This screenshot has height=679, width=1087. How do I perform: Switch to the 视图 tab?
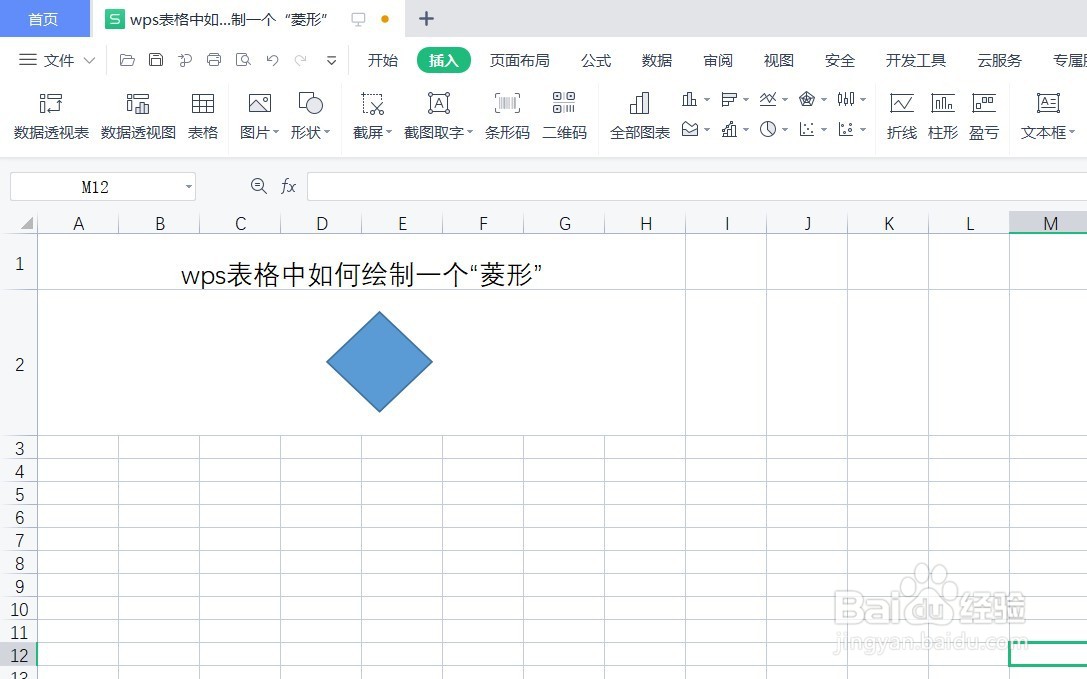tap(779, 60)
